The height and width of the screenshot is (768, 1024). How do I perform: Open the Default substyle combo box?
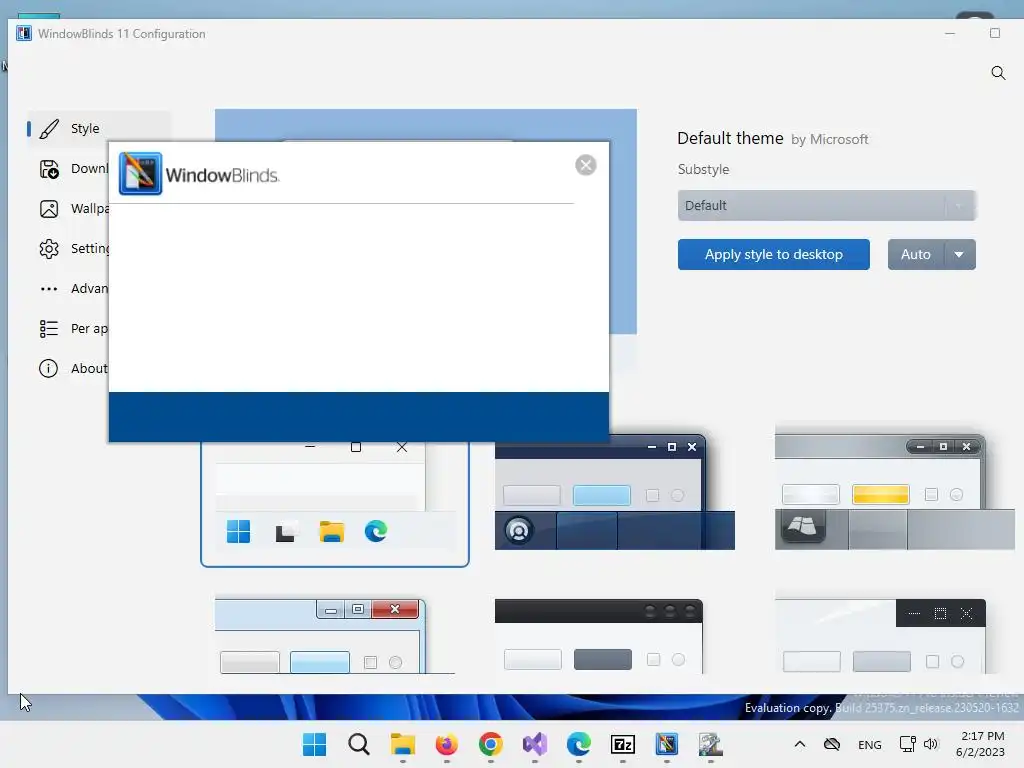click(x=826, y=205)
